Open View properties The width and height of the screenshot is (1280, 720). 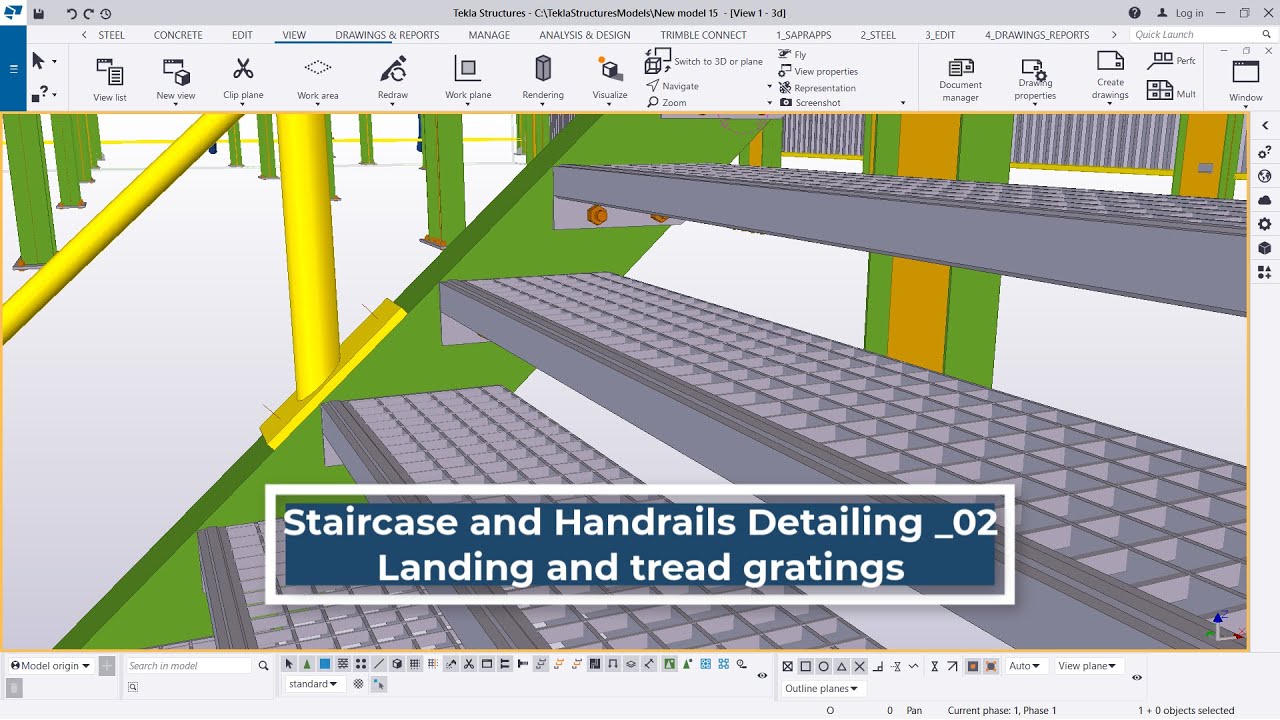click(x=818, y=71)
